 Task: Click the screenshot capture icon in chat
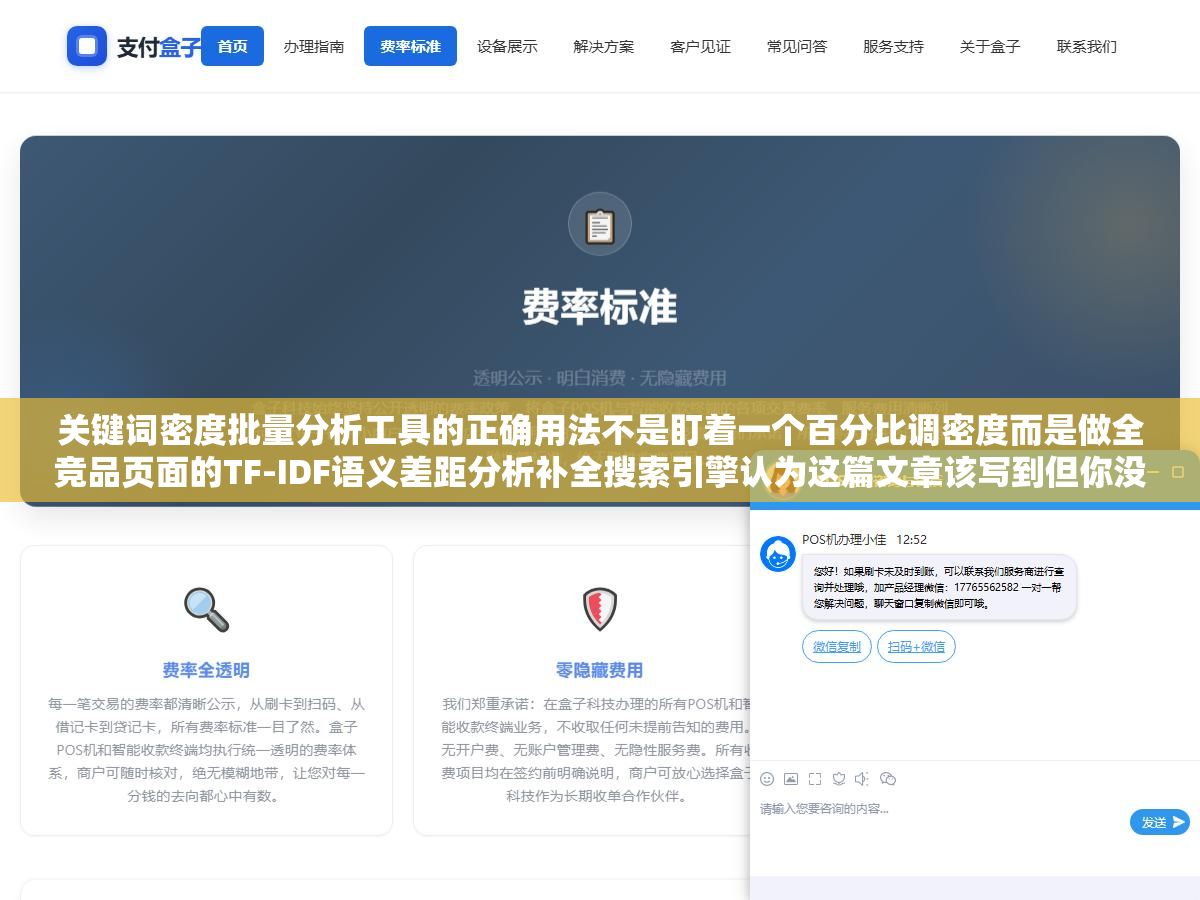[815, 779]
